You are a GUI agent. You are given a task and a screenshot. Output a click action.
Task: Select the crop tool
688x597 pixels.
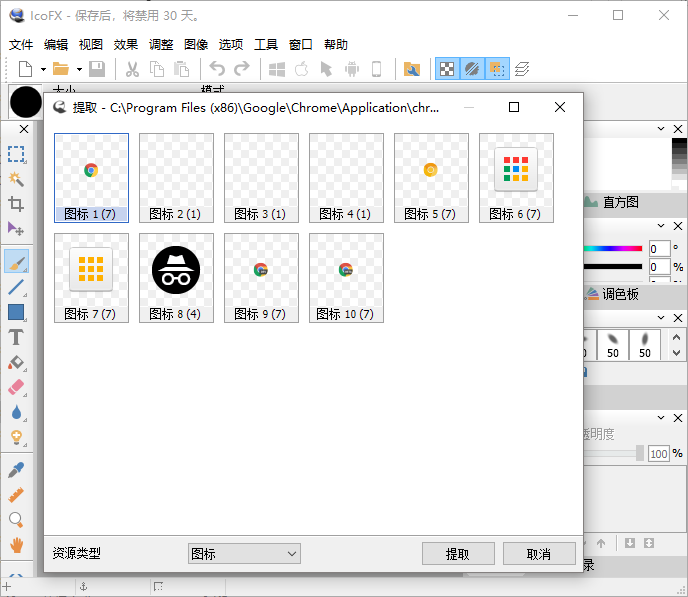[x=16, y=204]
